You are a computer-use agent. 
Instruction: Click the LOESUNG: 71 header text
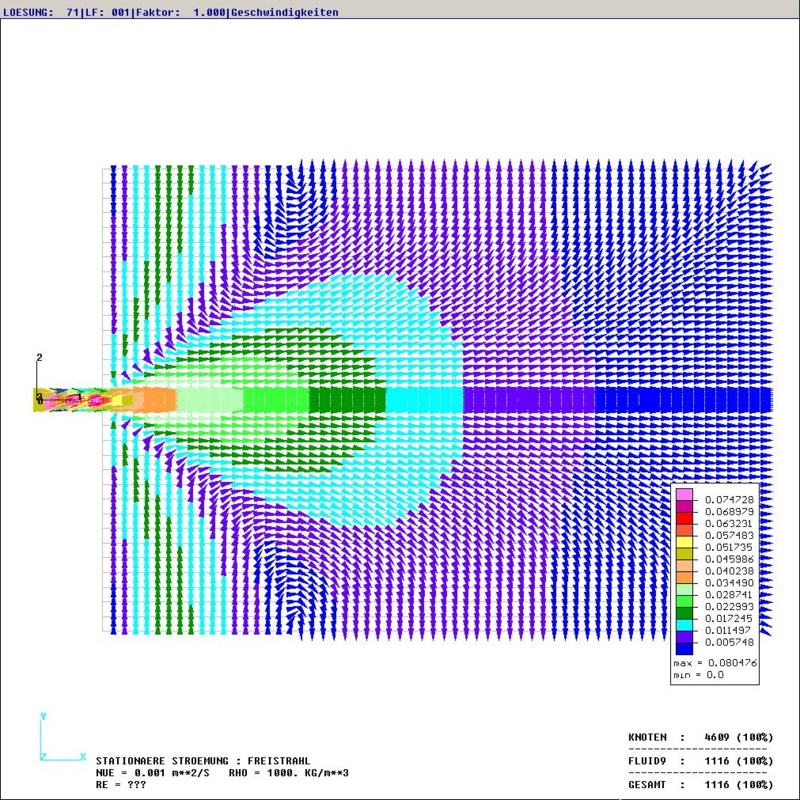[40, 12]
